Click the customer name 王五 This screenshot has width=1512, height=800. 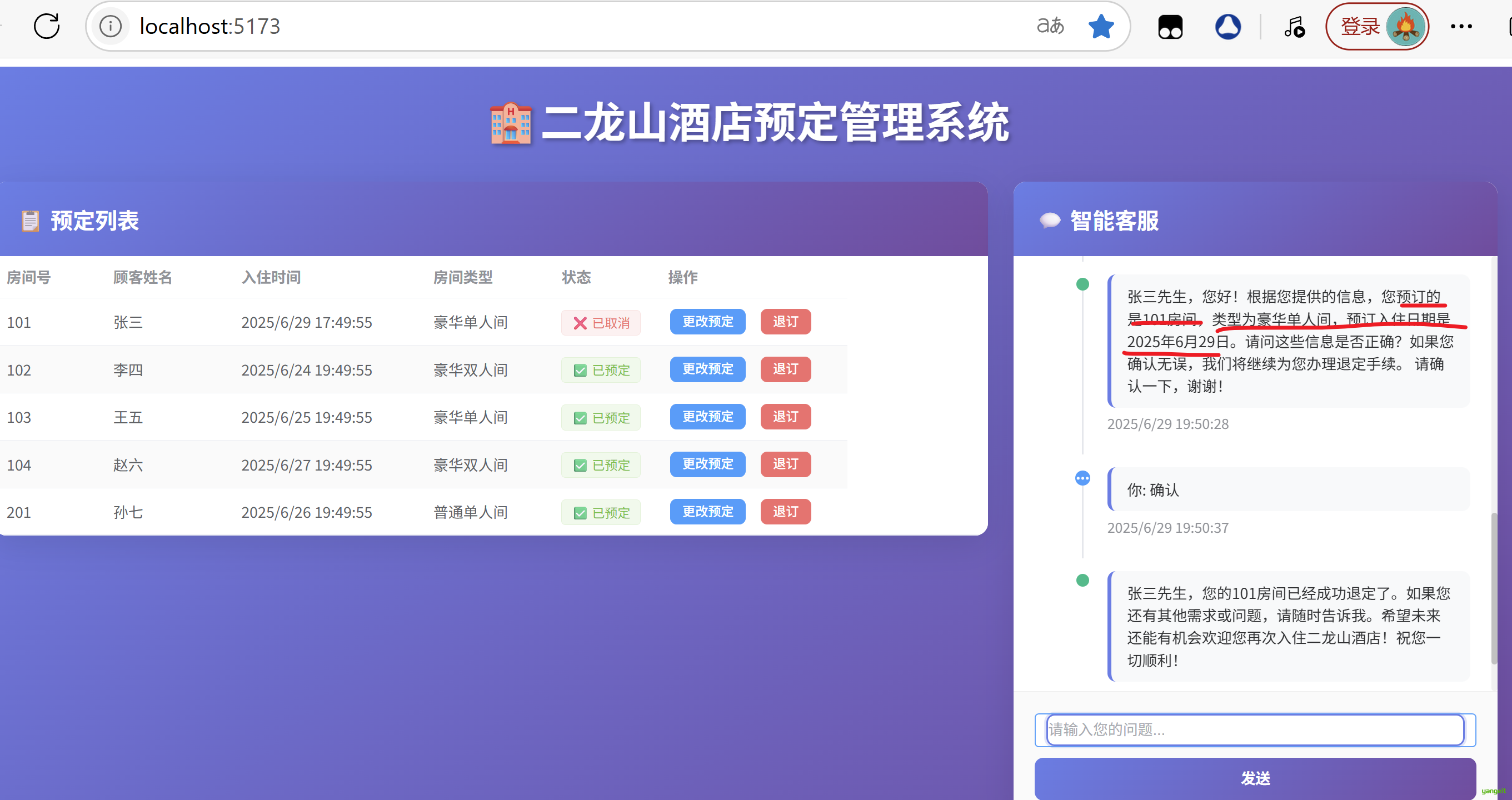click(128, 417)
